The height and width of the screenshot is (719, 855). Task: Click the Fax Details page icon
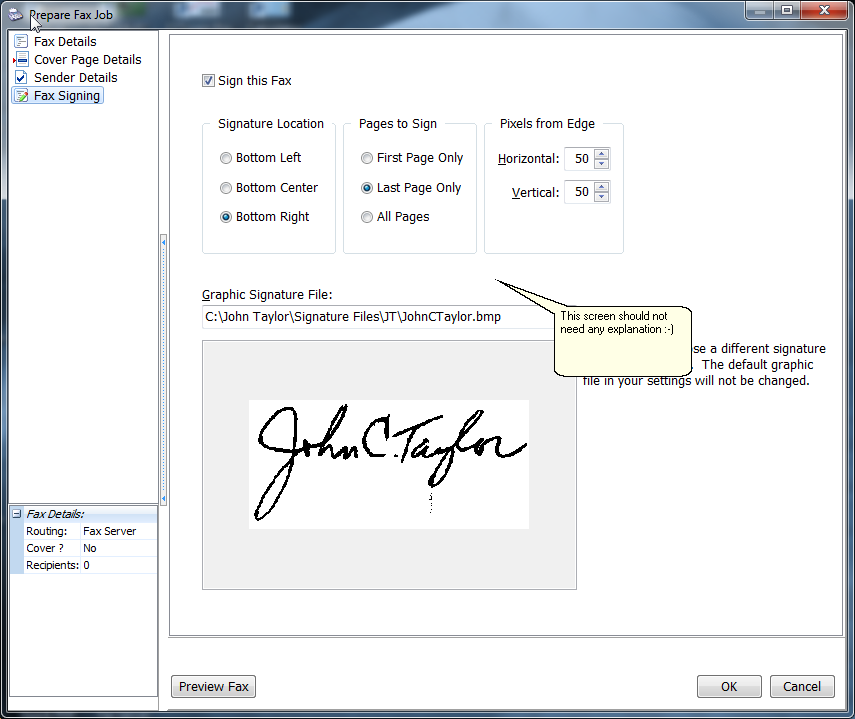(21, 42)
